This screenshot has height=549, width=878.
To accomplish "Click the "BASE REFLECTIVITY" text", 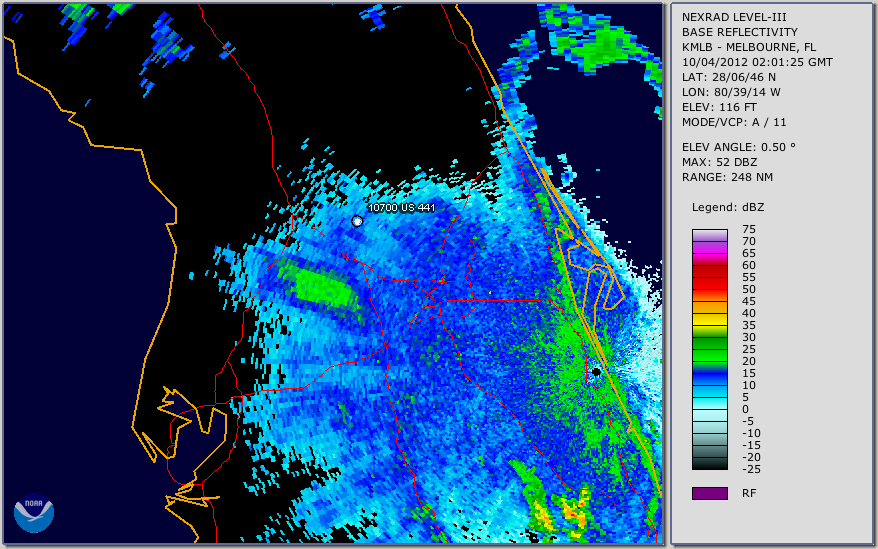I will (x=740, y=32).
